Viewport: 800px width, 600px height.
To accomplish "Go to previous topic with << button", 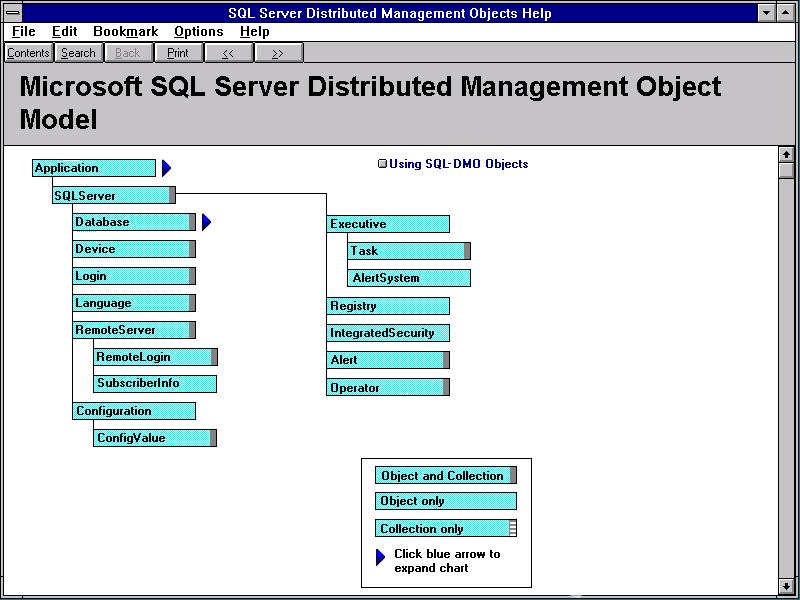I will point(228,53).
